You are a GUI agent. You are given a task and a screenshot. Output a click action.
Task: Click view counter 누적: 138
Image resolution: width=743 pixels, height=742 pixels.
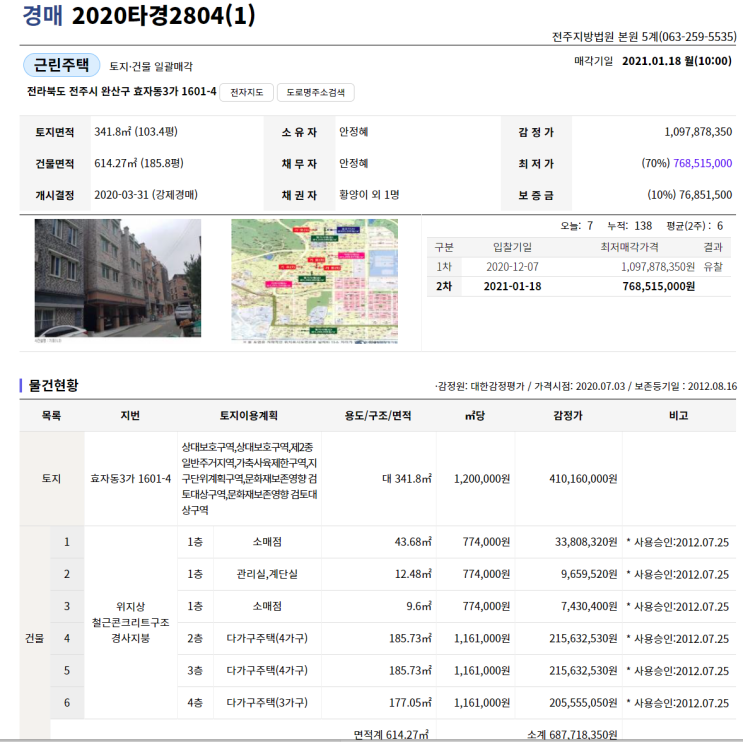point(629,226)
